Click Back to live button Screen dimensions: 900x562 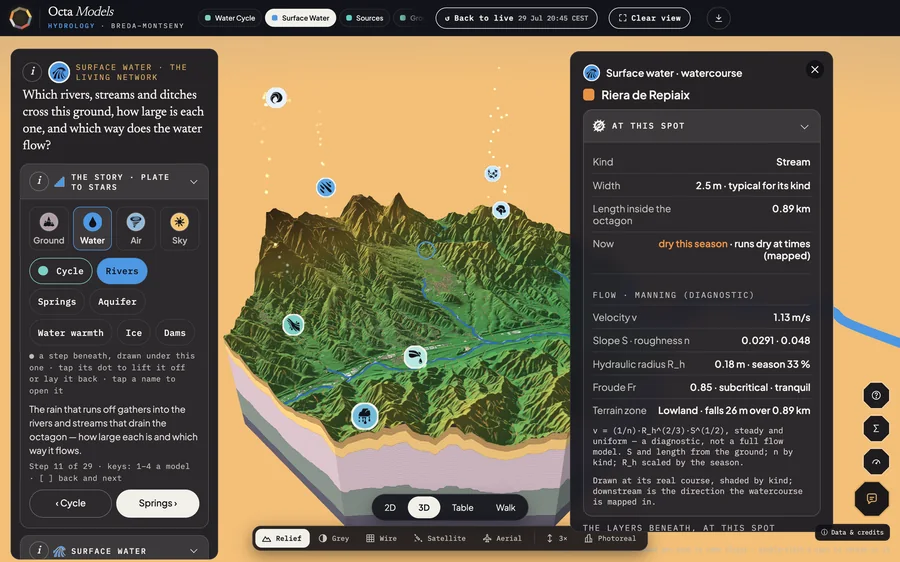517,18
